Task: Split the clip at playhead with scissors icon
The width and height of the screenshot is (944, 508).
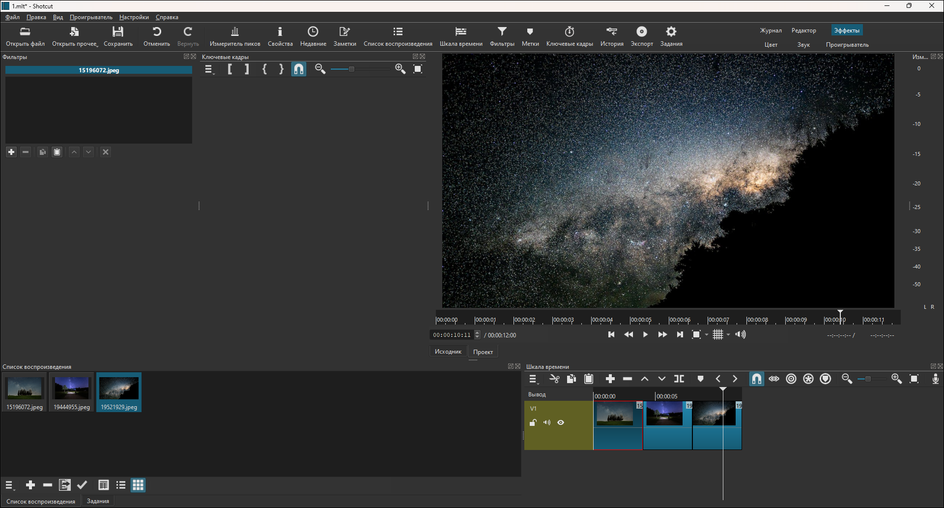Action: pos(553,379)
